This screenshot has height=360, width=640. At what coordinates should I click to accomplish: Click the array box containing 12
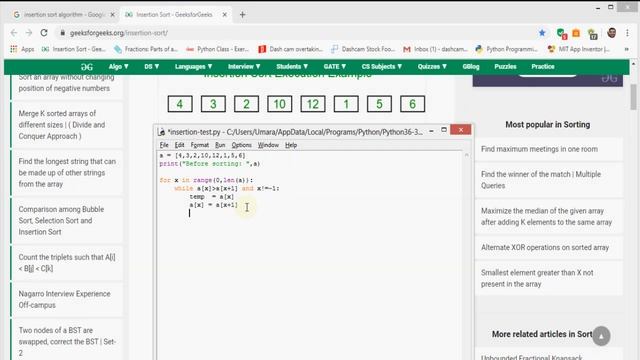point(313,104)
